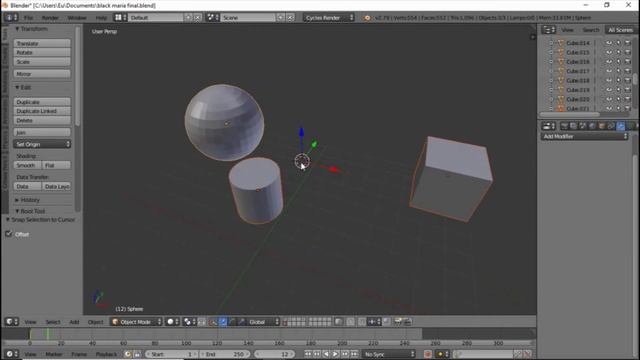The height and width of the screenshot is (360, 640).
Task: Open the Global transform orientation dropdown
Action: [263, 322]
